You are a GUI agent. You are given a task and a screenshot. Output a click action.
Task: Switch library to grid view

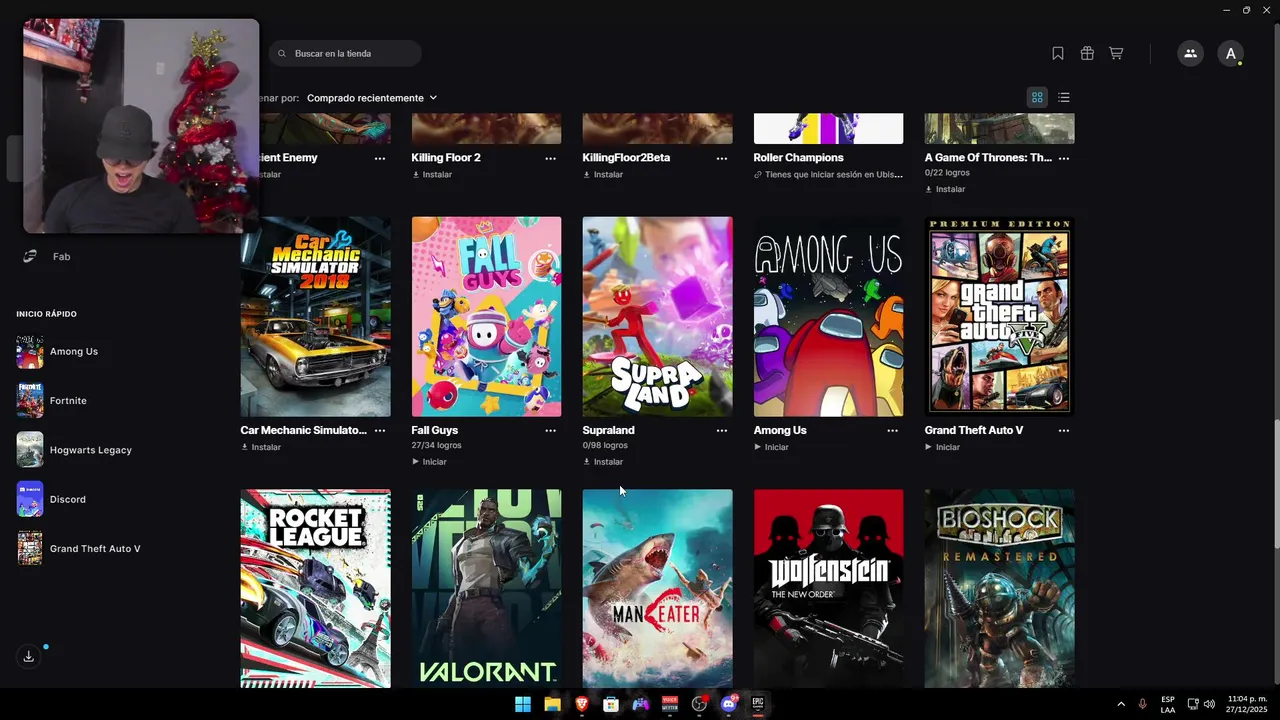[1037, 97]
